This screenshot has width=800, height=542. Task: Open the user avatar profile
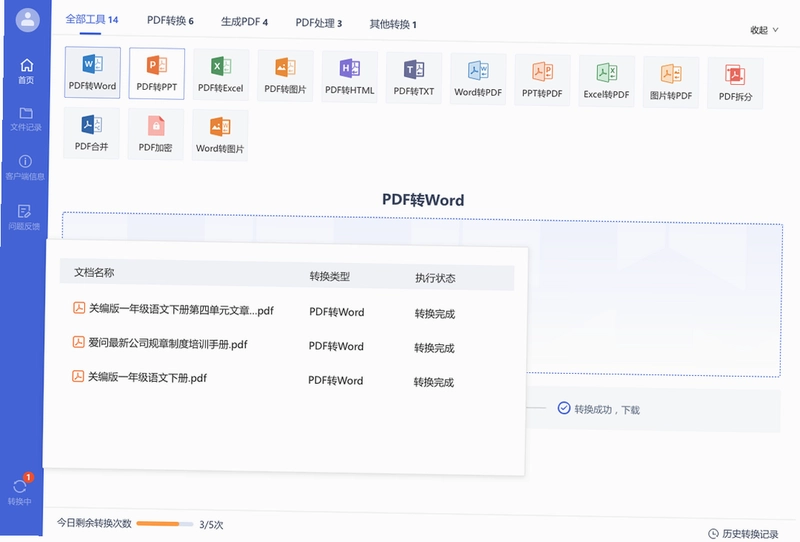[x=28, y=20]
